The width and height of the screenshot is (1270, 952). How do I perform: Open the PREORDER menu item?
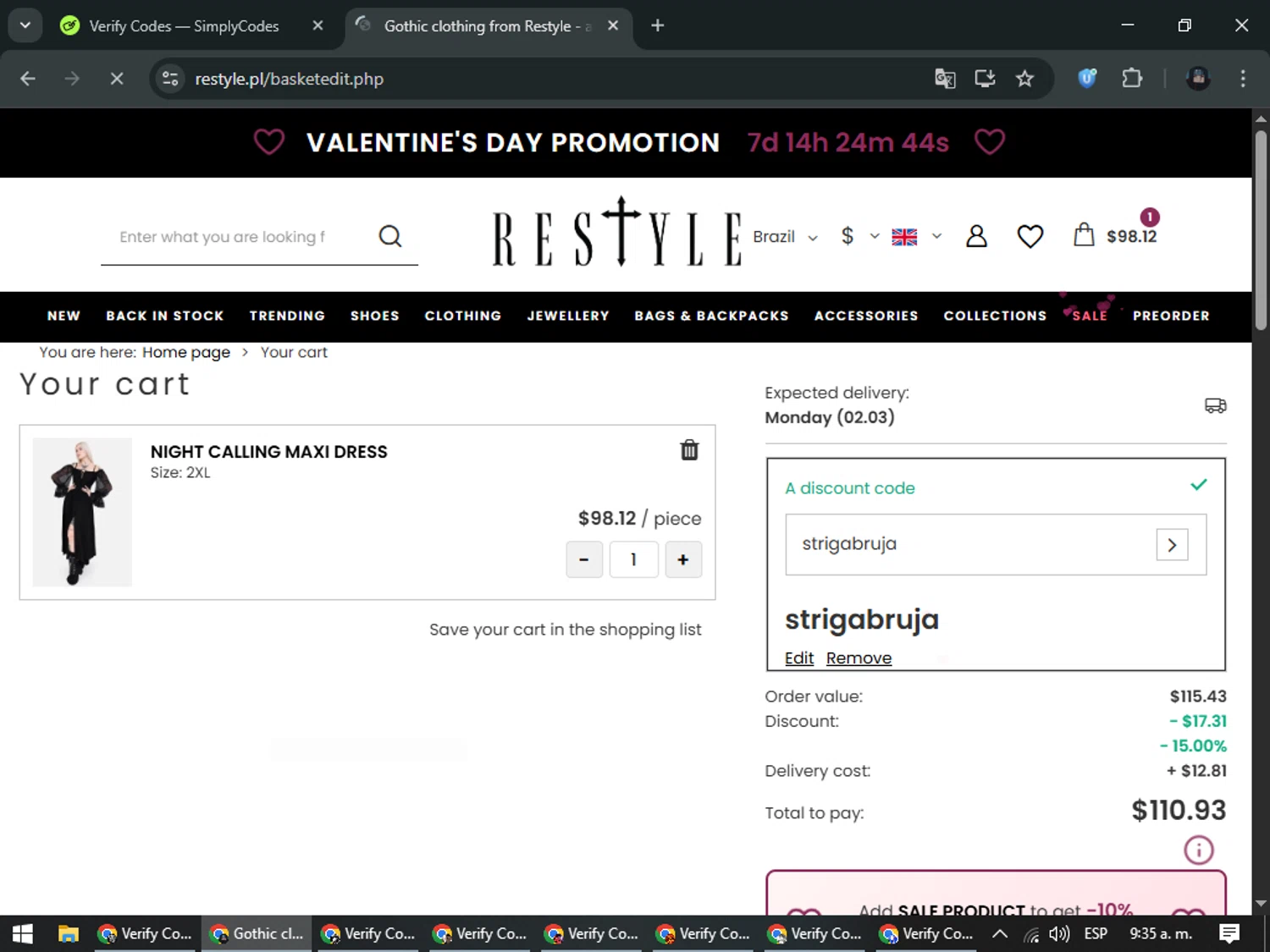click(x=1171, y=316)
